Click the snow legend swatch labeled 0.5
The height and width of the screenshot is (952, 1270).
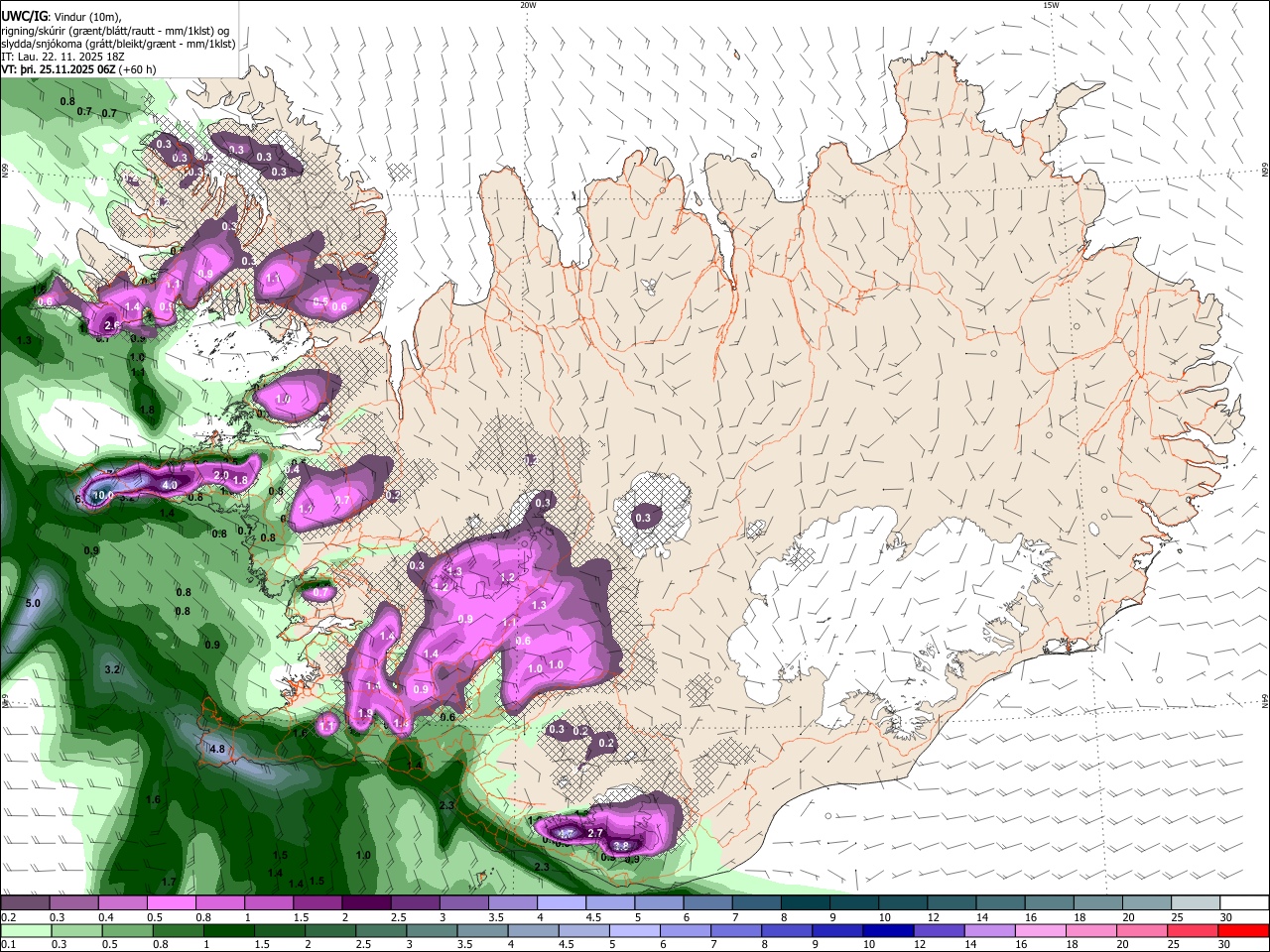click(171, 902)
